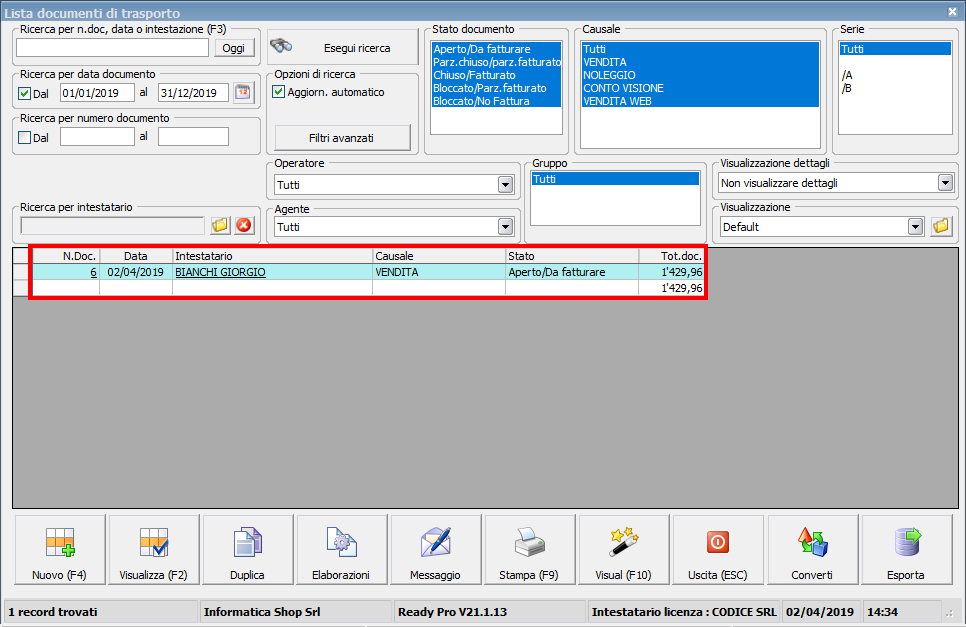Open the Visualizzazione dettagli dropdown
Image resolution: width=966 pixels, height=627 pixels.
click(x=945, y=183)
